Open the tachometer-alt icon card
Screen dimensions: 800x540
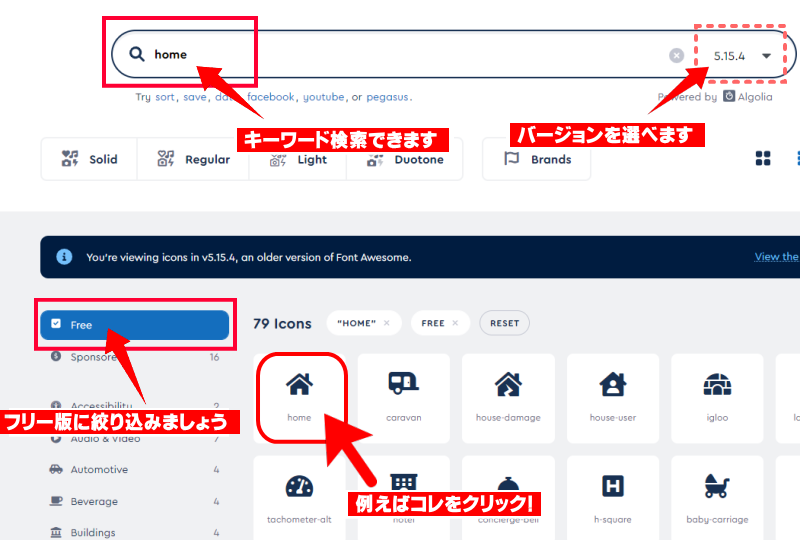coord(299,498)
